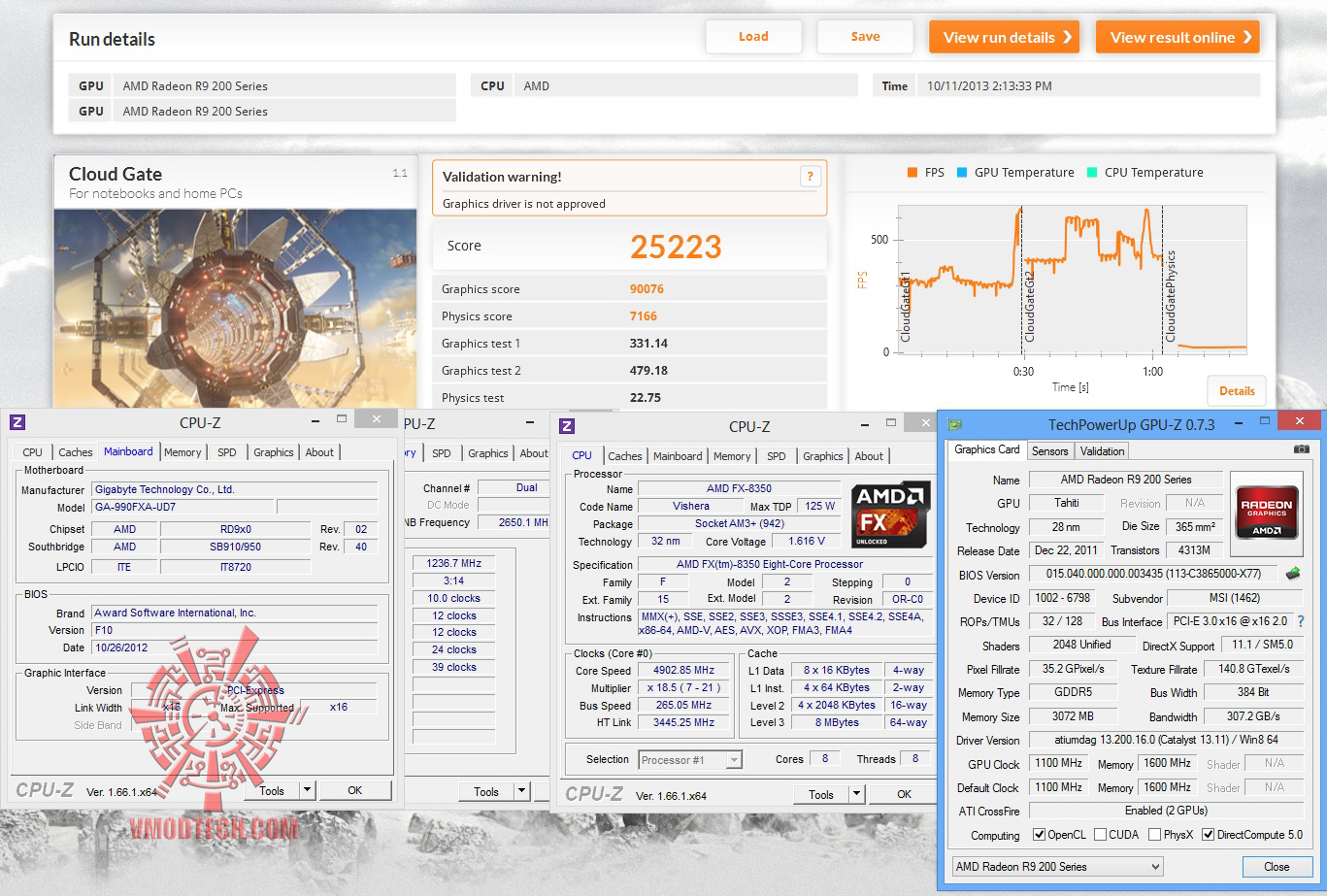
Task: Open the SPD tab in the Mainboard CPU-Z window
Action: click(227, 452)
